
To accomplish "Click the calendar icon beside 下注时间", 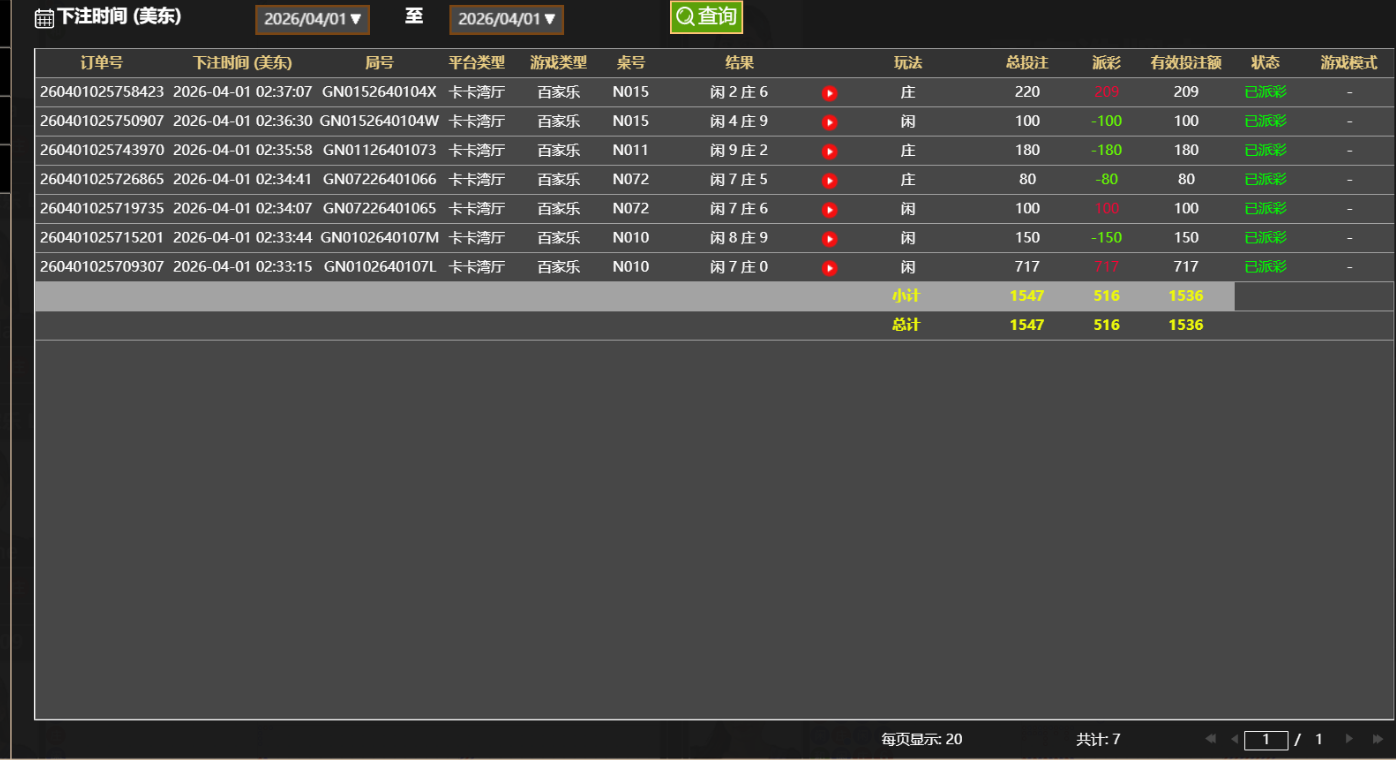I will [x=44, y=18].
